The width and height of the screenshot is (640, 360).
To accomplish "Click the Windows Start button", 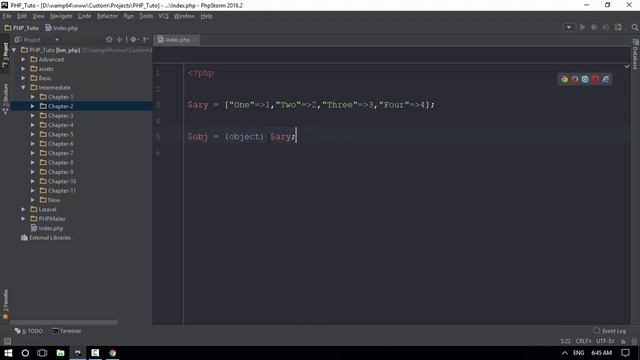I will [8, 353].
